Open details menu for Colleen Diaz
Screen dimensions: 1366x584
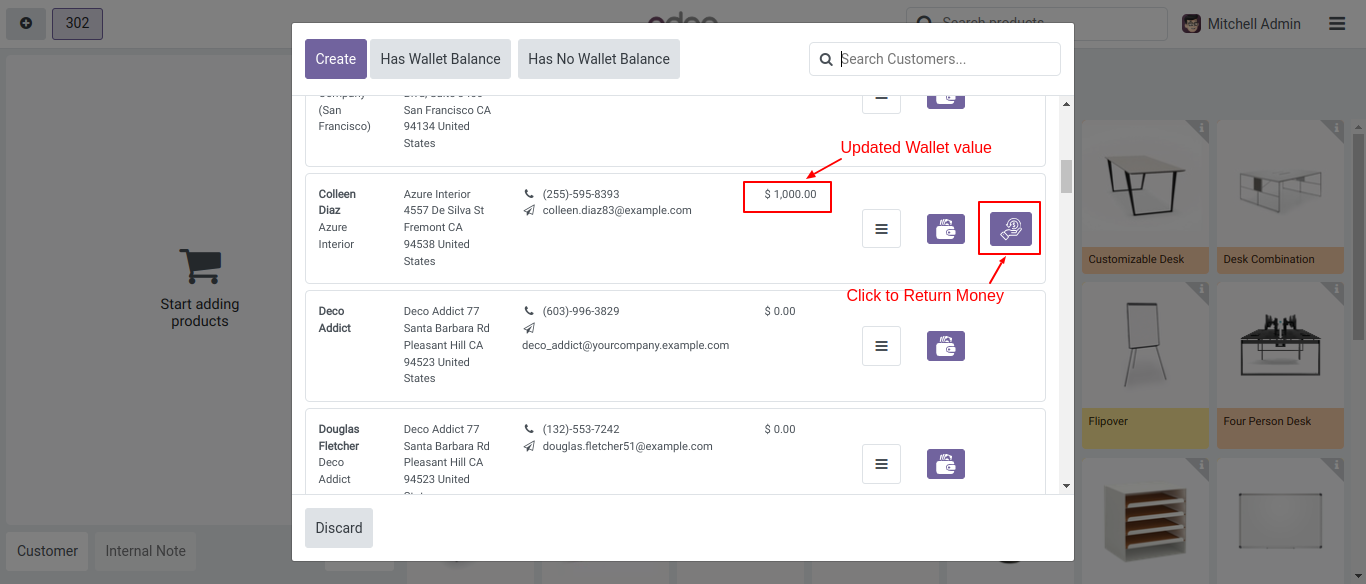coord(881,229)
